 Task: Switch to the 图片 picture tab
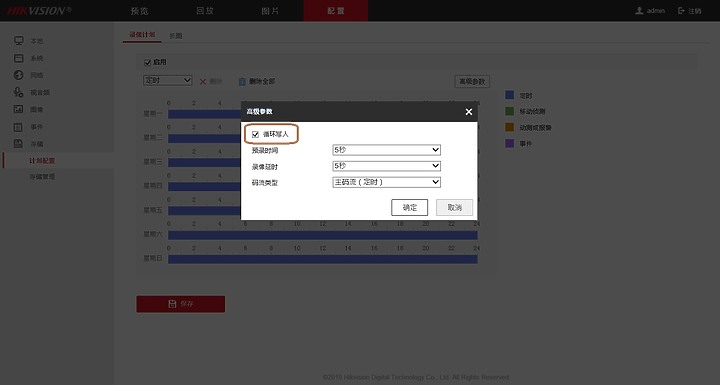coord(270,11)
